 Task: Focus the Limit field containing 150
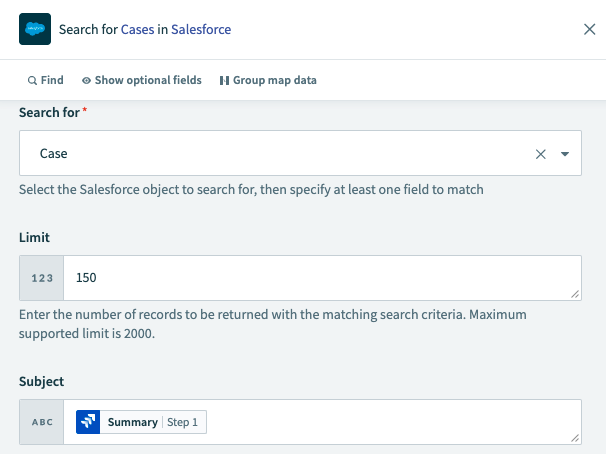(320, 278)
